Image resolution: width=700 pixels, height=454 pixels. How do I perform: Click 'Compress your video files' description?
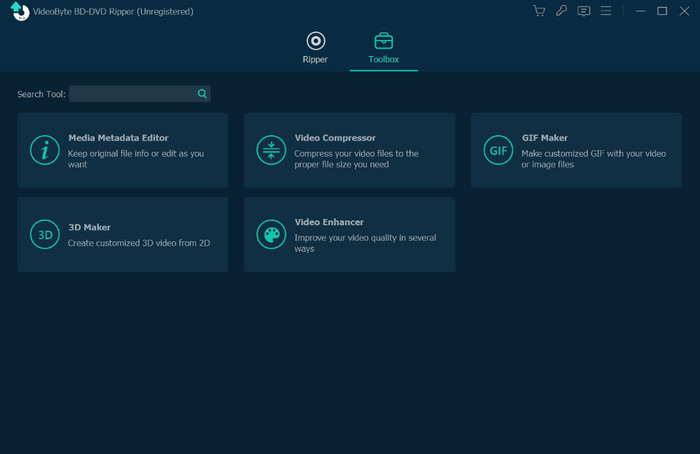(x=356, y=159)
